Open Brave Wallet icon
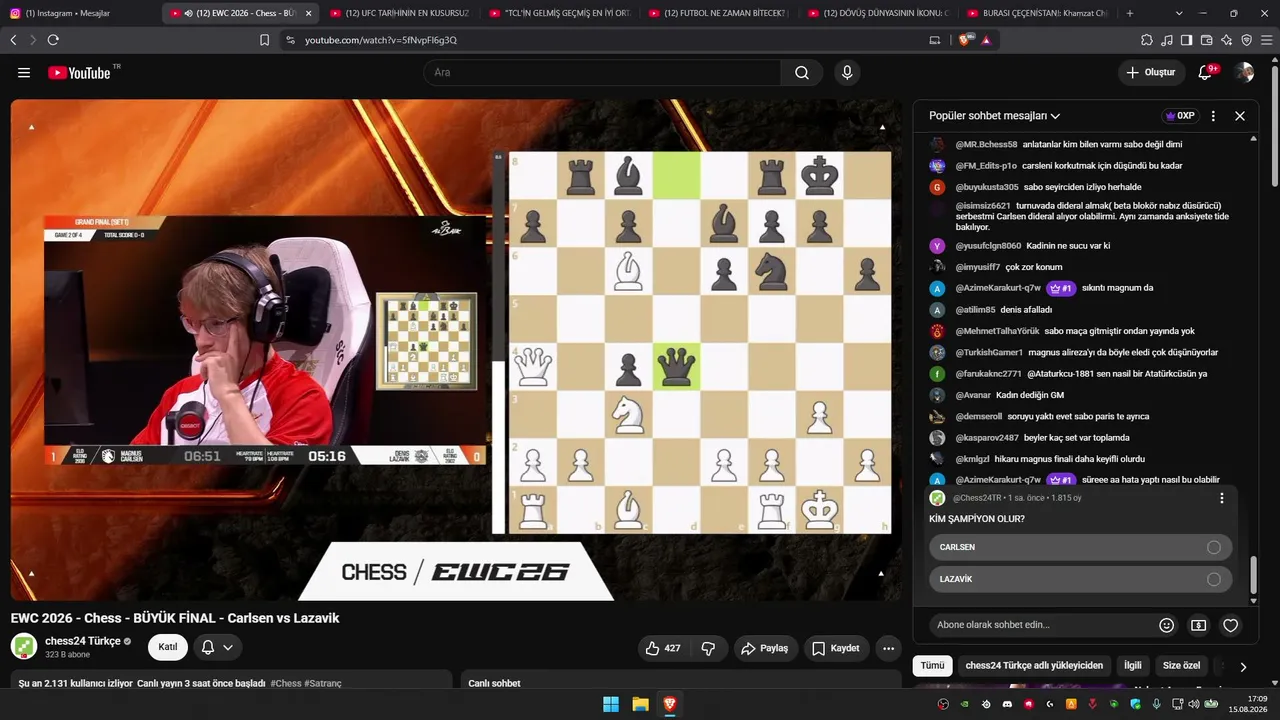The height and width of the screenshot is (720, 1280). point(1206,40)
